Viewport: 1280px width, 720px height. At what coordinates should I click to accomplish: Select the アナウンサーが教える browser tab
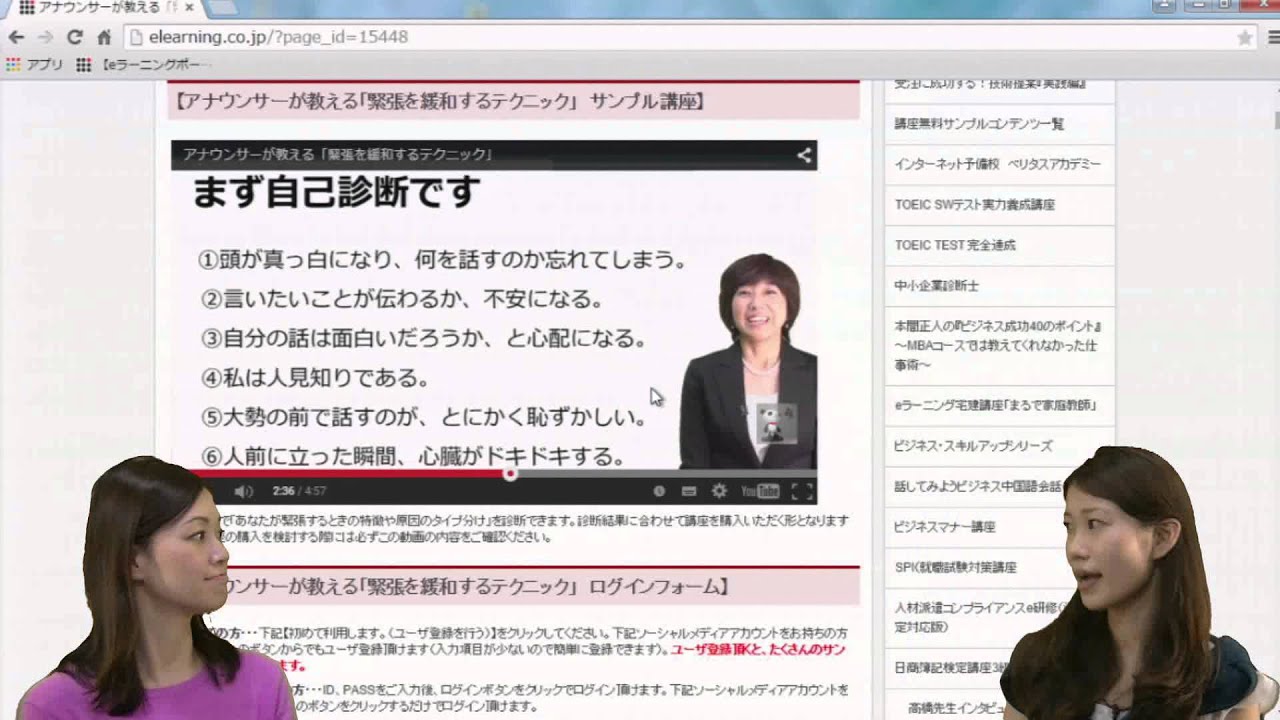tap(100, 8)
